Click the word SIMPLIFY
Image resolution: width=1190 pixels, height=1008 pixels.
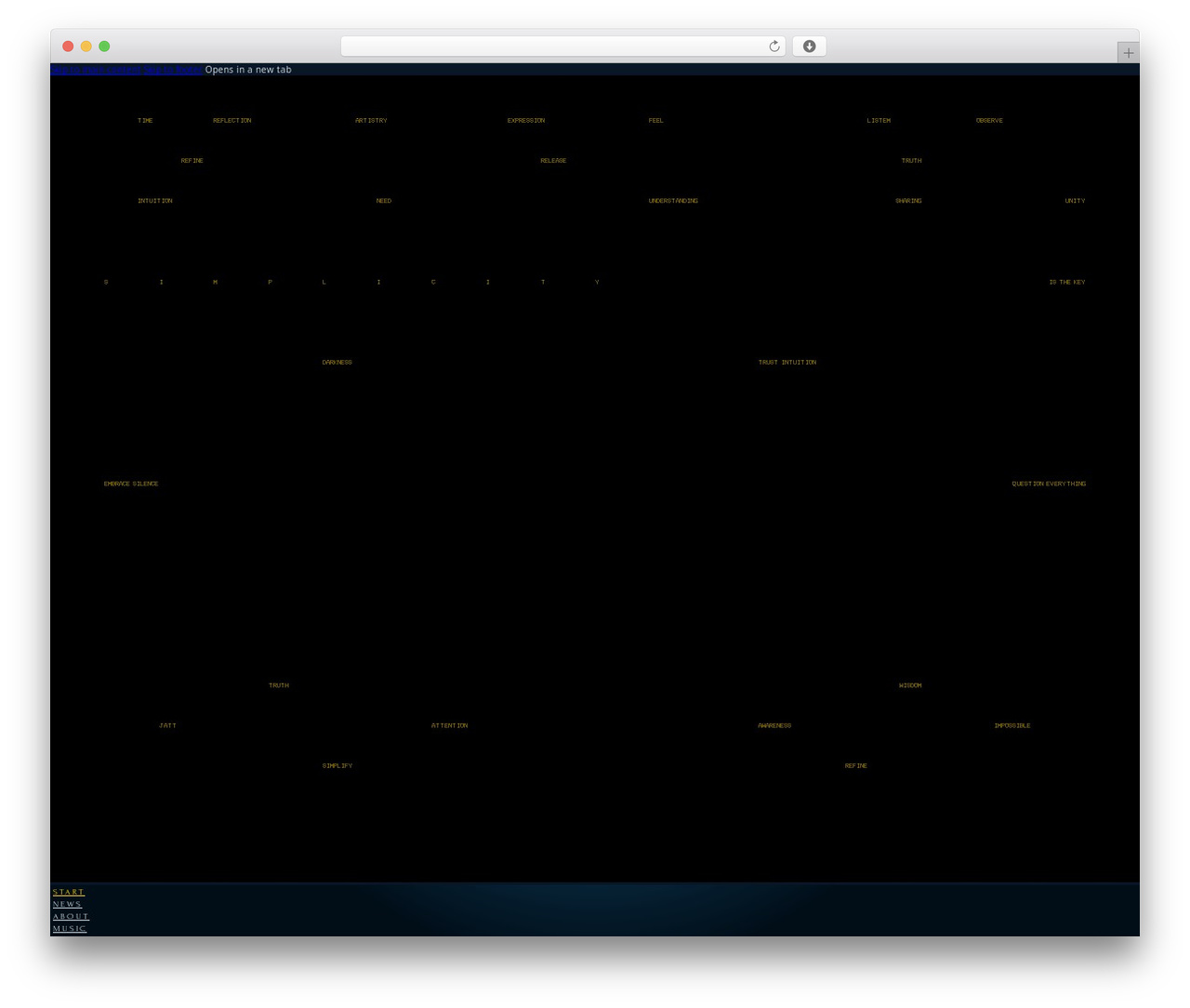pos(337,766)
